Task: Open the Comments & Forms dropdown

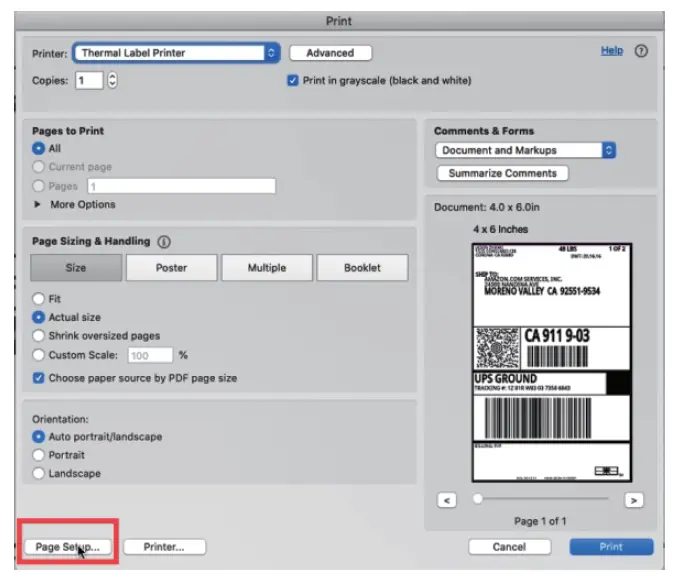Action: (525, 150)
